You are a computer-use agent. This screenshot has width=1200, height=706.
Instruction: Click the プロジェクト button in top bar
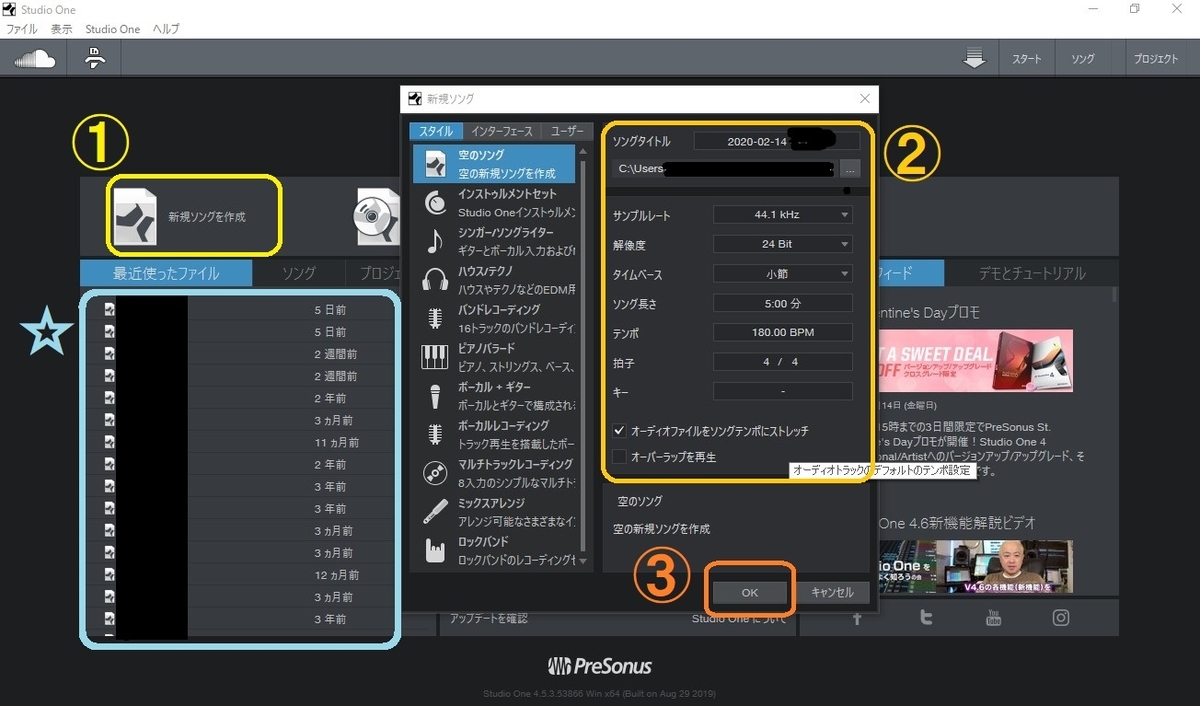(1156, 59)
